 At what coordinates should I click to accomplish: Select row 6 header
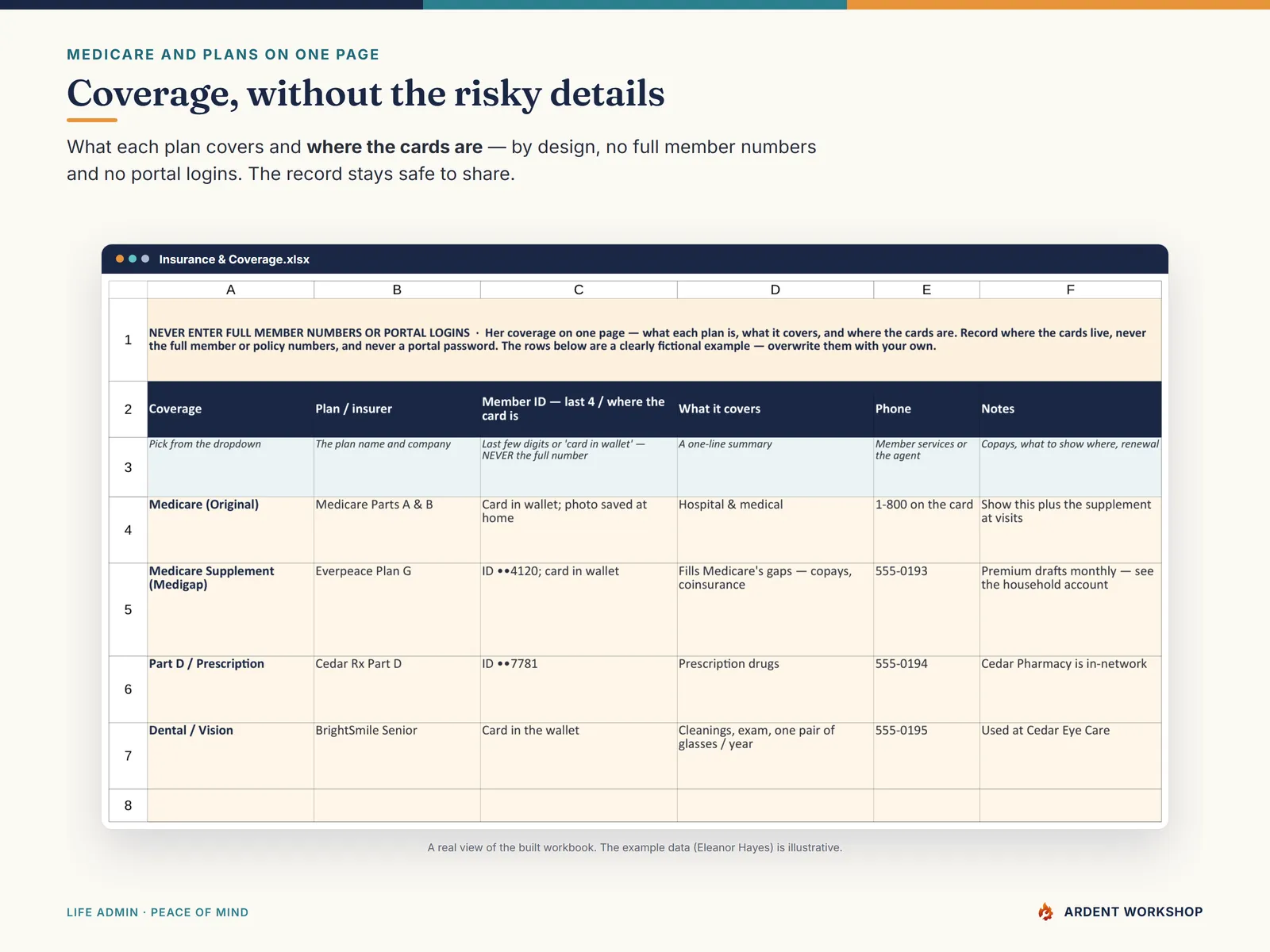(x=128, y=689)
